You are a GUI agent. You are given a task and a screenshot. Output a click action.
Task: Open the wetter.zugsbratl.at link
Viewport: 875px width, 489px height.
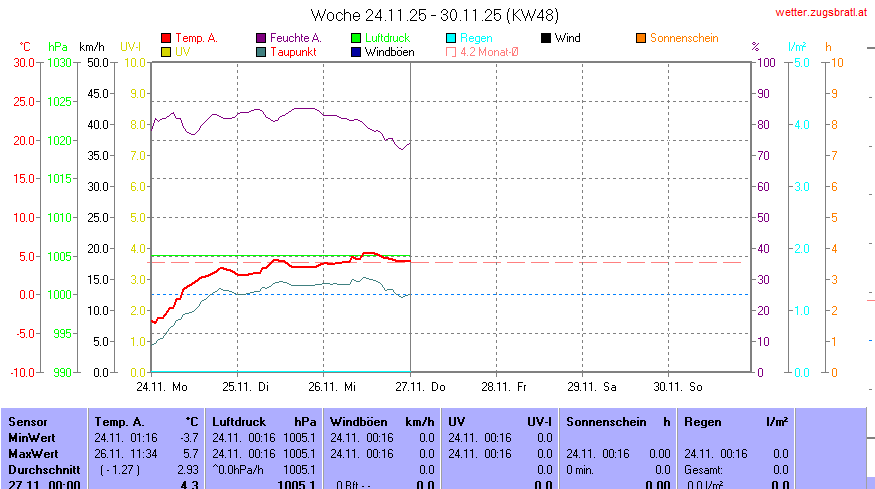point(821,12)
